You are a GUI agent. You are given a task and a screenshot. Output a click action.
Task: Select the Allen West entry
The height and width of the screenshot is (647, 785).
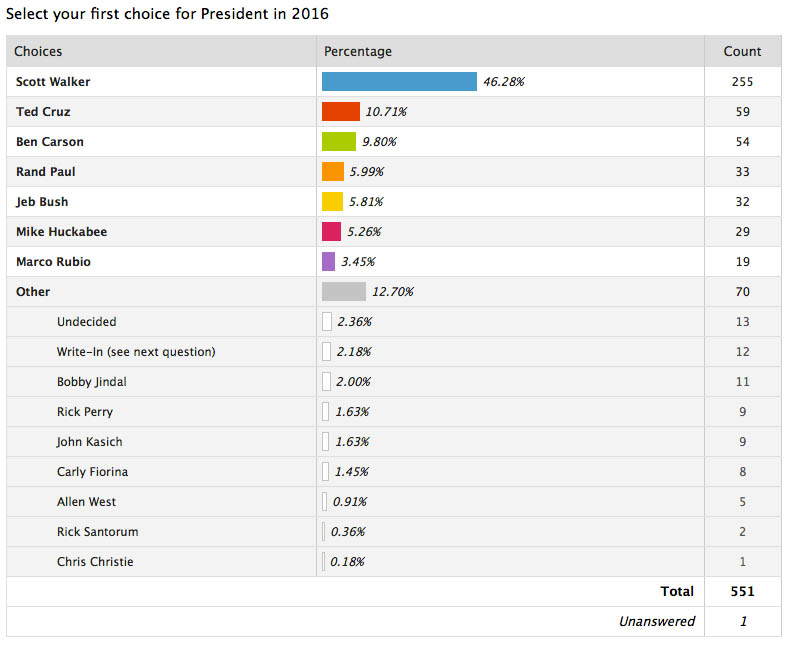pyautogui.click(x=86, y=502)
